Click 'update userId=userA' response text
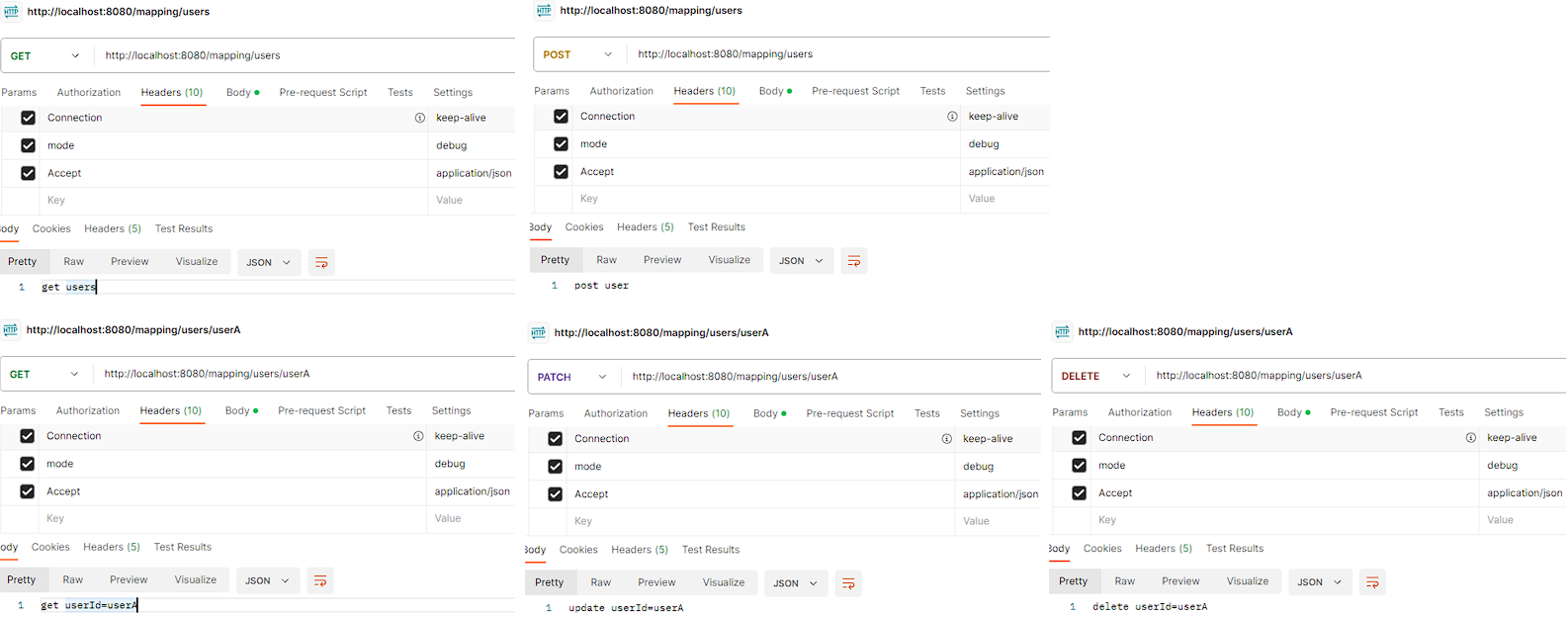1568x617 pixels. (626, 609)
